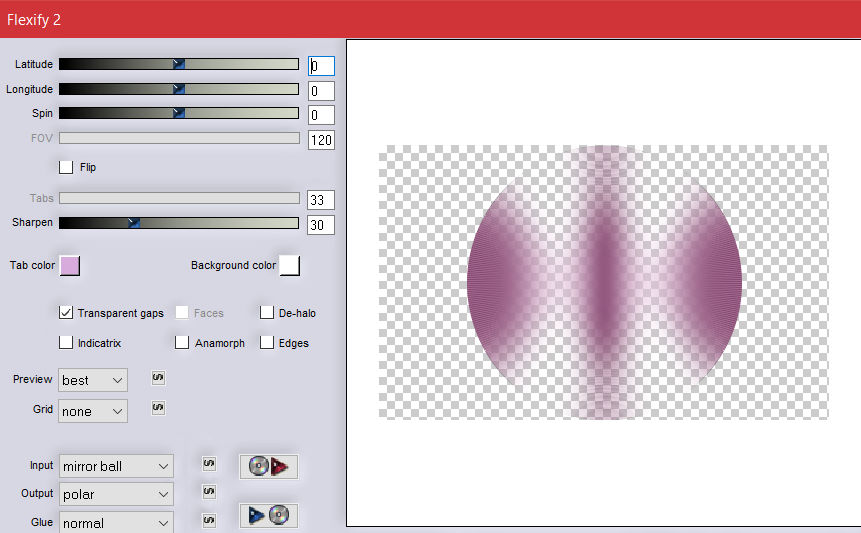Click the reset icon beside the Glue dropdown

point(209,520)
